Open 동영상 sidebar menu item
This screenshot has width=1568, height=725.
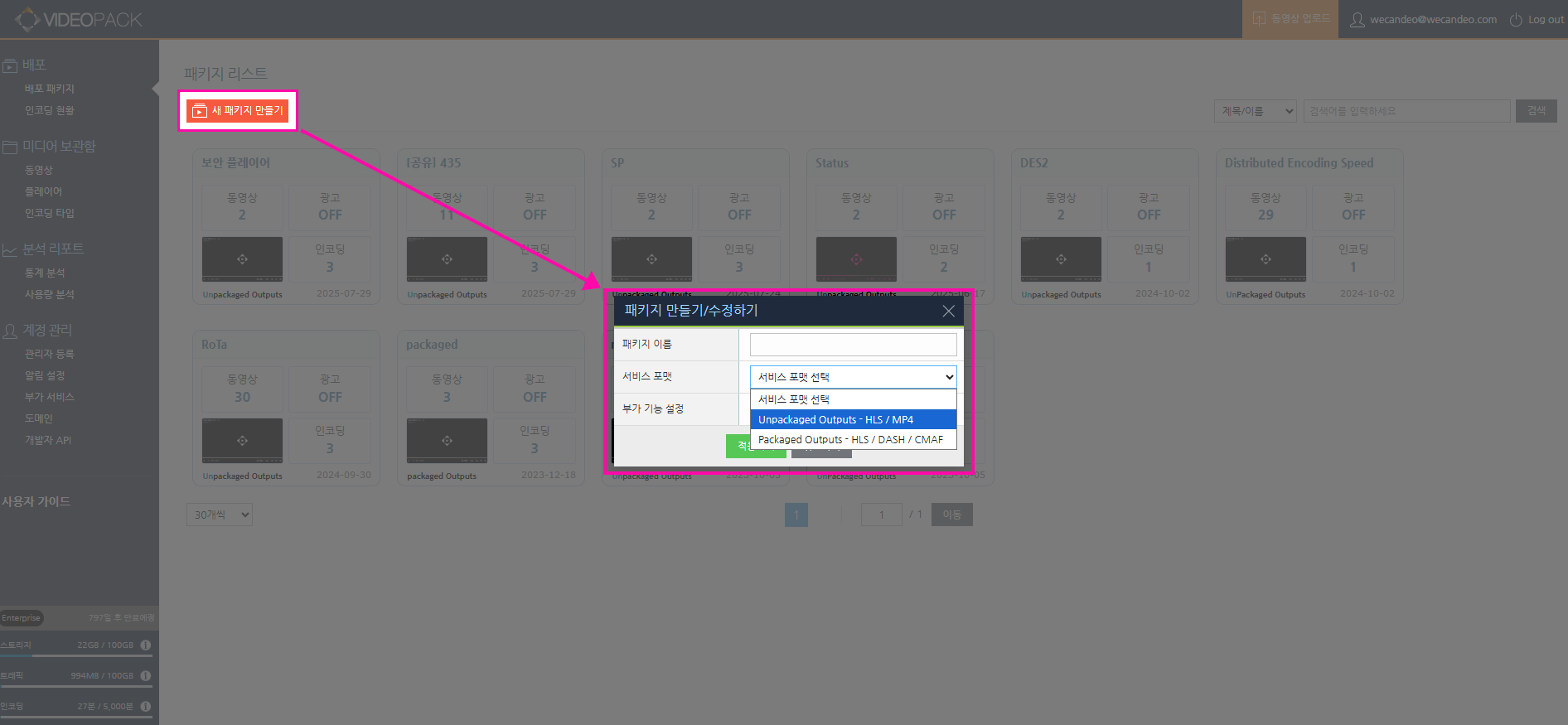coord(39,170)
